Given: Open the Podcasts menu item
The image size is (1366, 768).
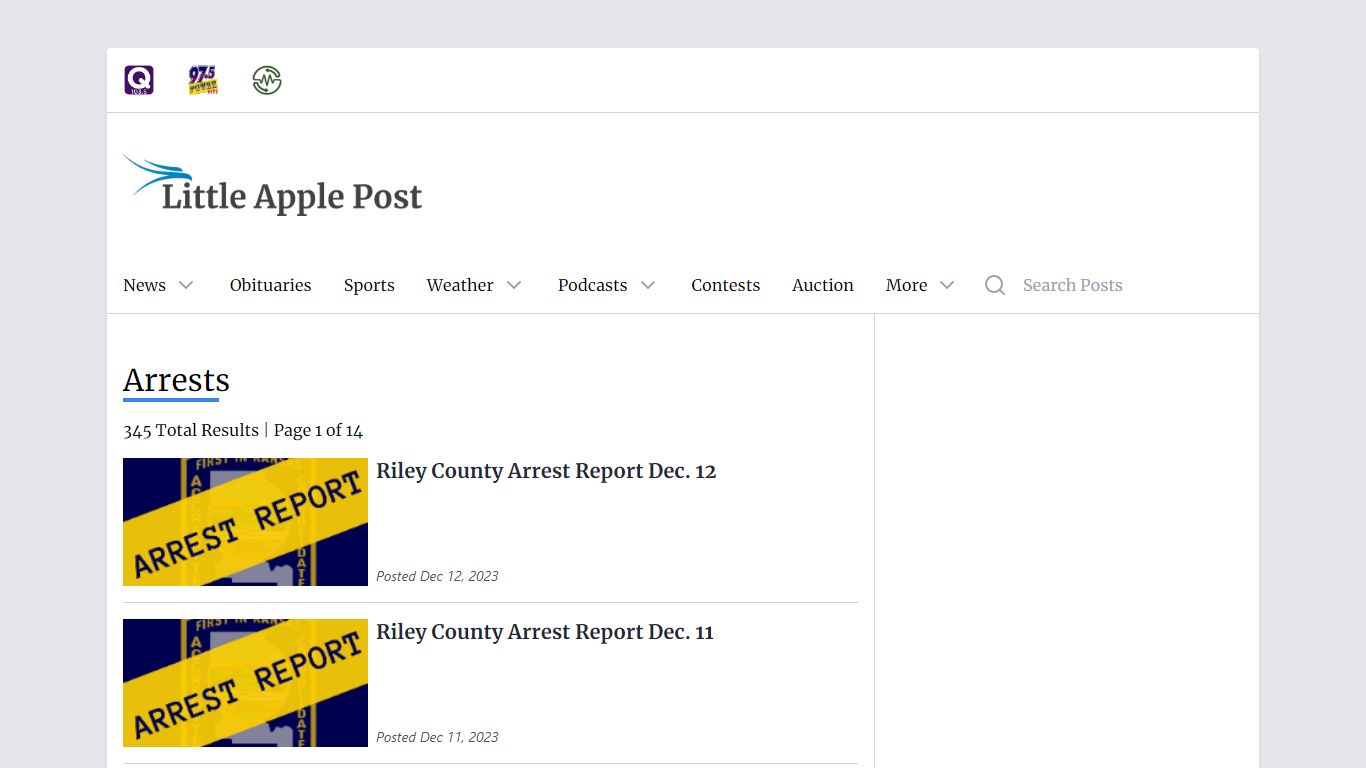Looking at the screenshot, I should coord(593,285).
